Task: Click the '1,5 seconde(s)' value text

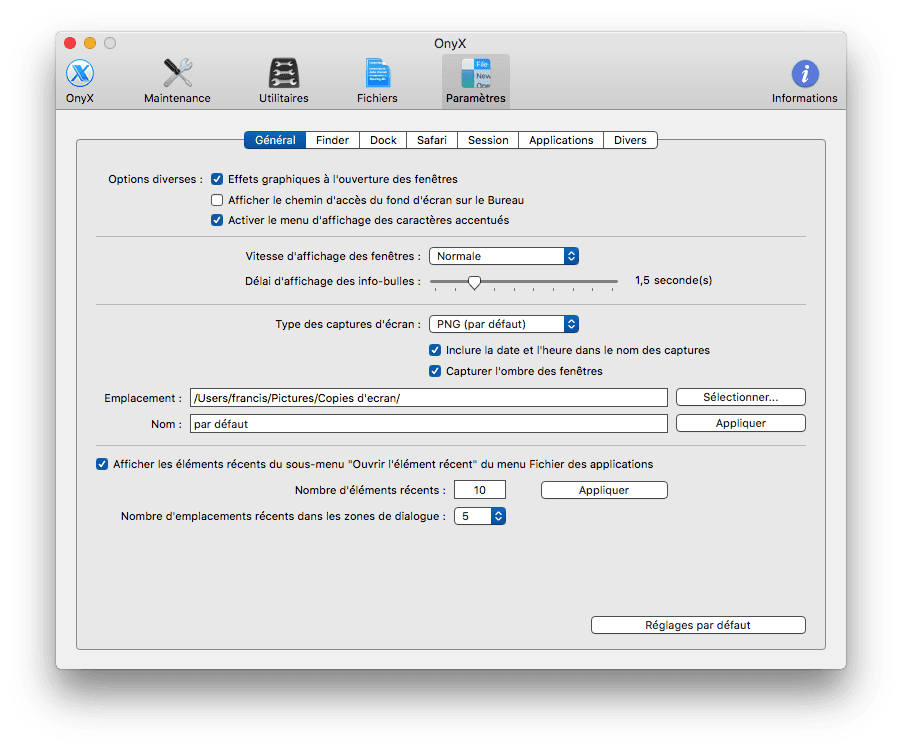Action: (x=674, y=280)
